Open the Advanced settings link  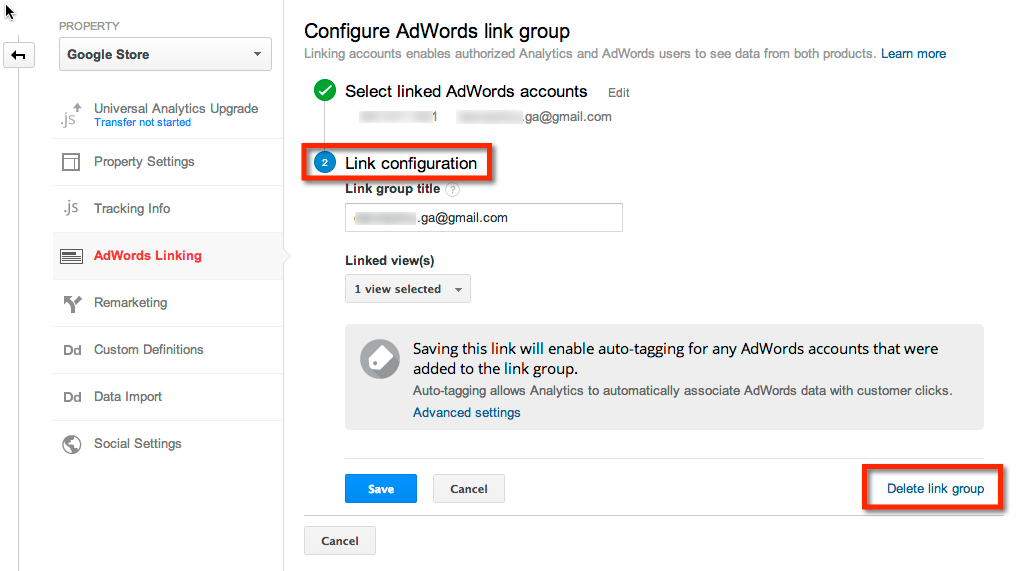point(466,412)
